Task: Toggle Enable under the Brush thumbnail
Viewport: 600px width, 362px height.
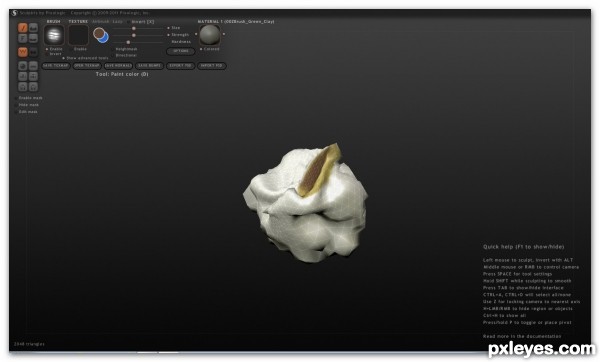Action: [54, 49]
